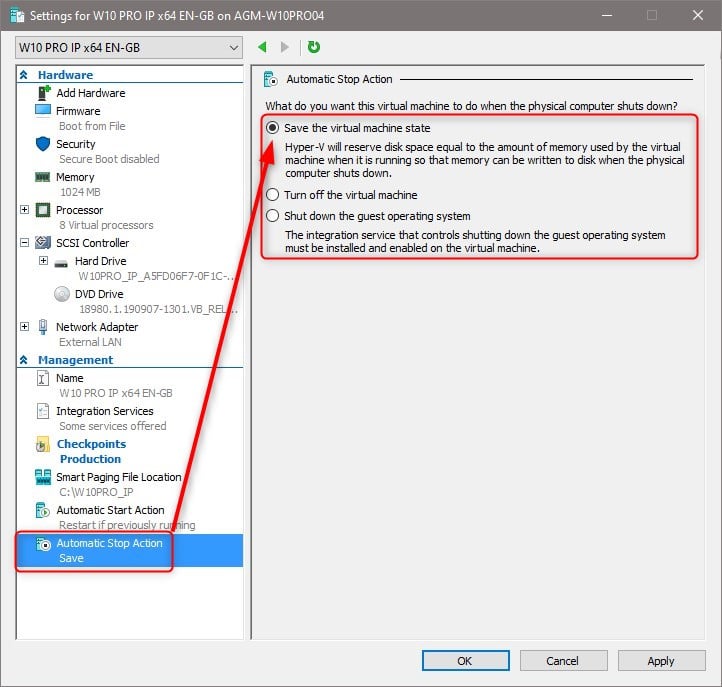Click the Security shield icon
722x687 pixels.
(43, 144)
